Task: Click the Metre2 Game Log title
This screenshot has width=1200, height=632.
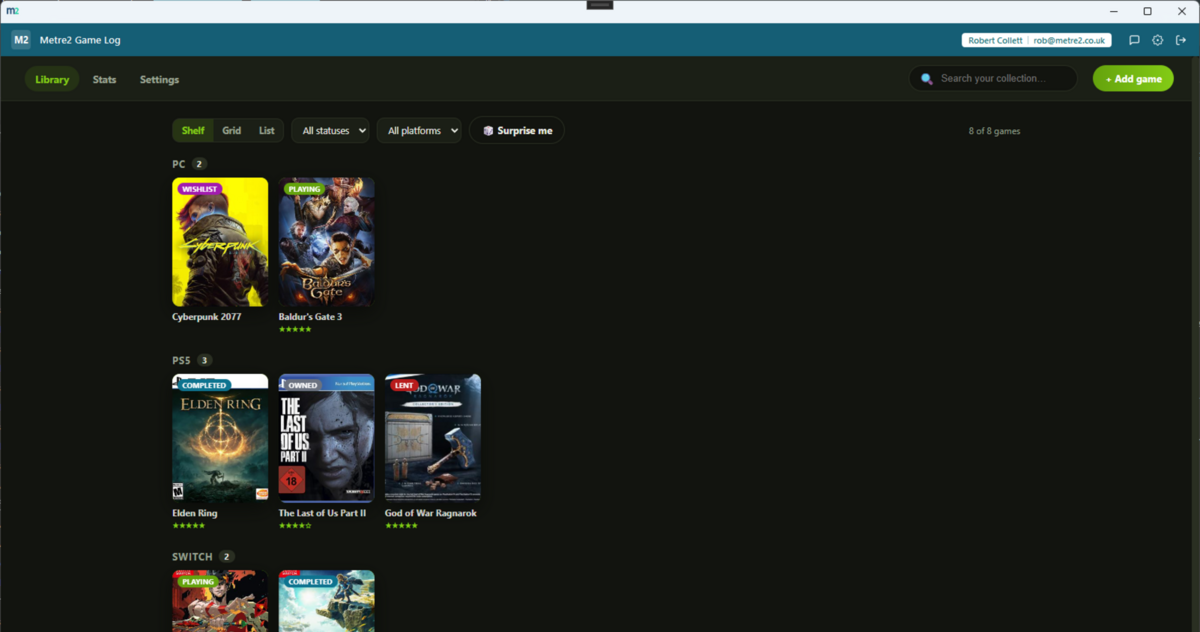Action: [x=80, y=40]
